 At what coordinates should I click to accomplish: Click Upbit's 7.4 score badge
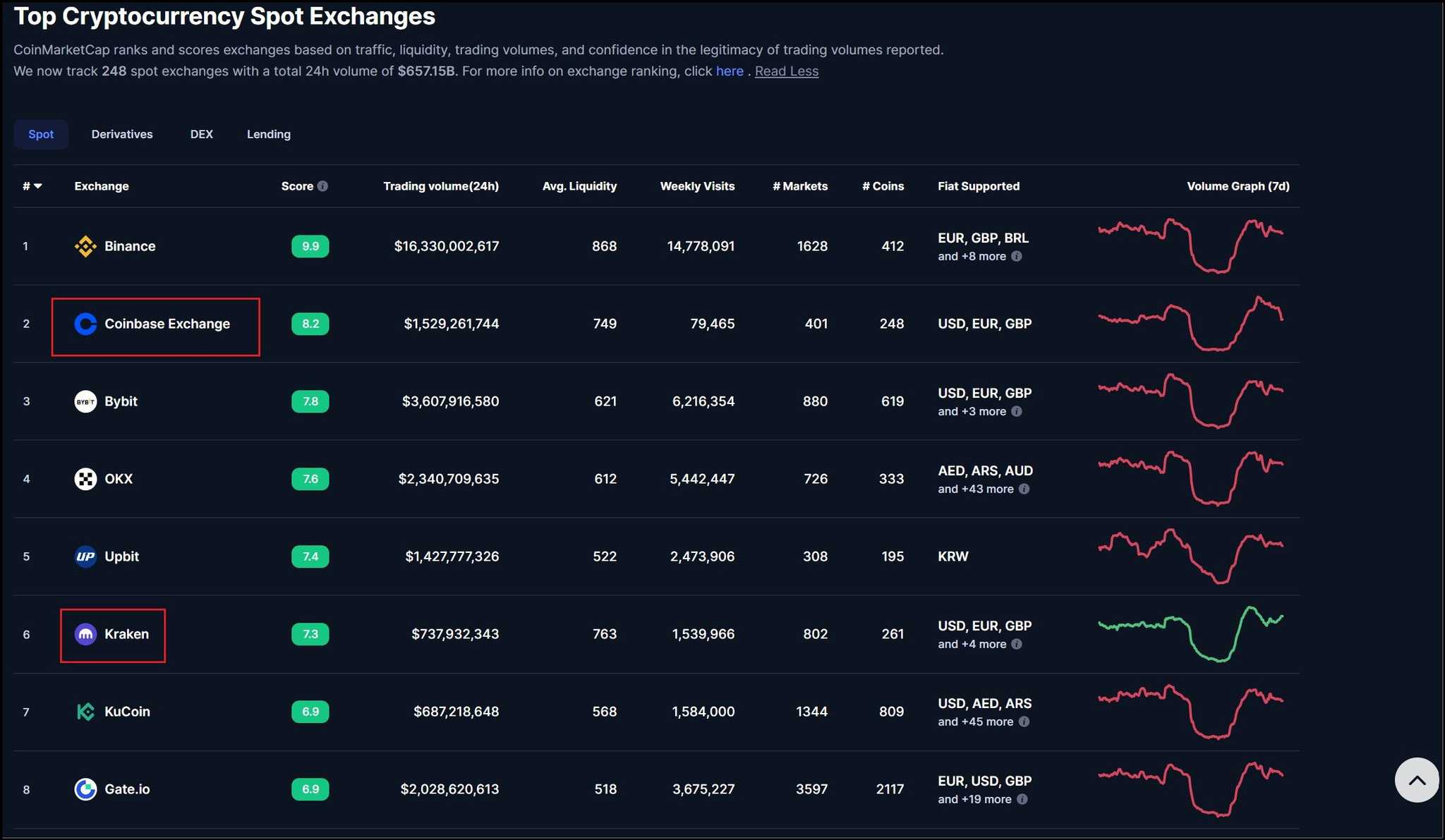(310, 556)
